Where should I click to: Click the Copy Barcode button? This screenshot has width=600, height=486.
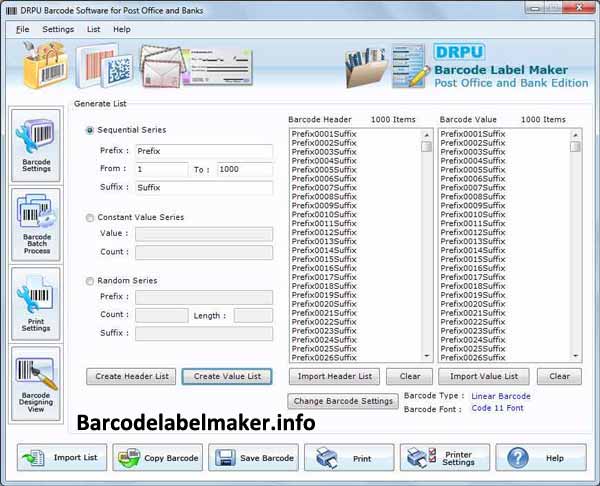158,458
